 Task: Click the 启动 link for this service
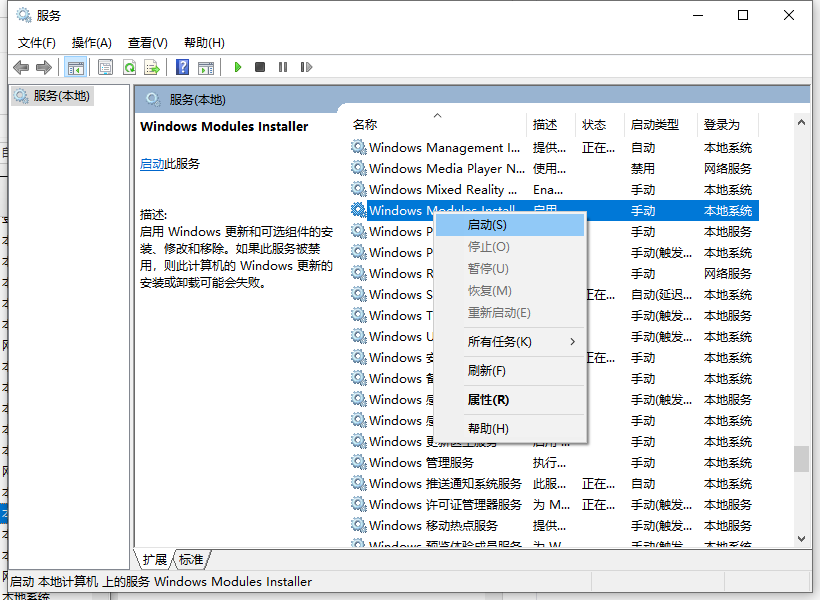click(x=152, y=164)
